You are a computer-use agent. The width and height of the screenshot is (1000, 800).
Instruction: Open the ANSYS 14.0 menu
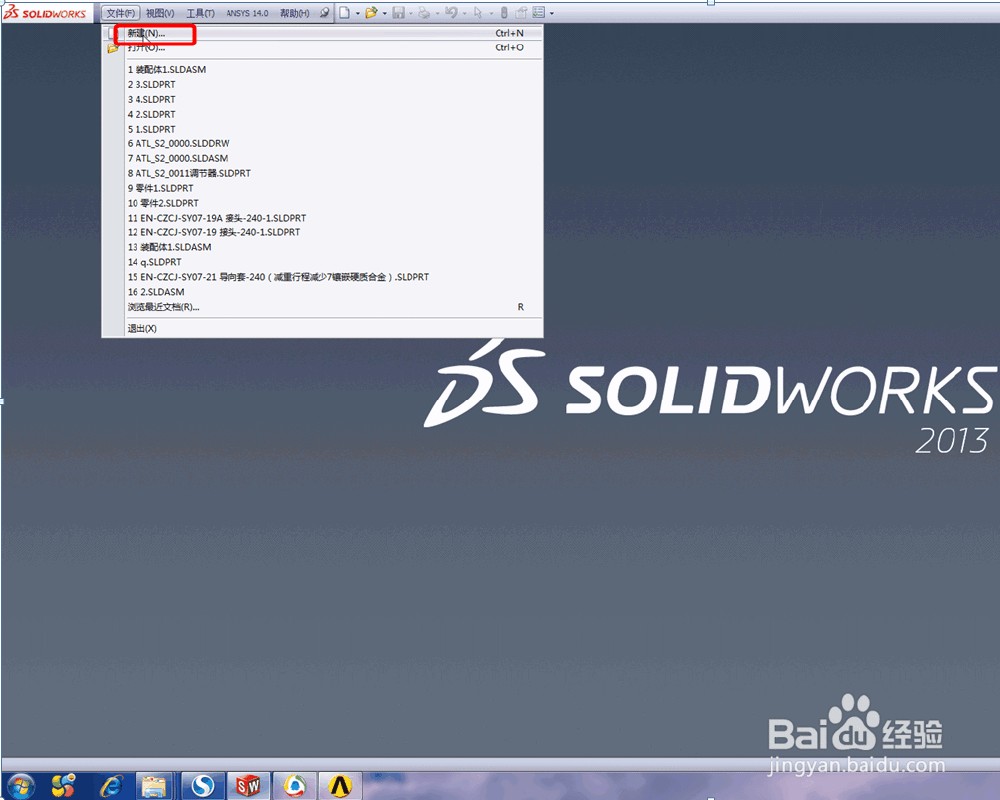click(247, 13)
